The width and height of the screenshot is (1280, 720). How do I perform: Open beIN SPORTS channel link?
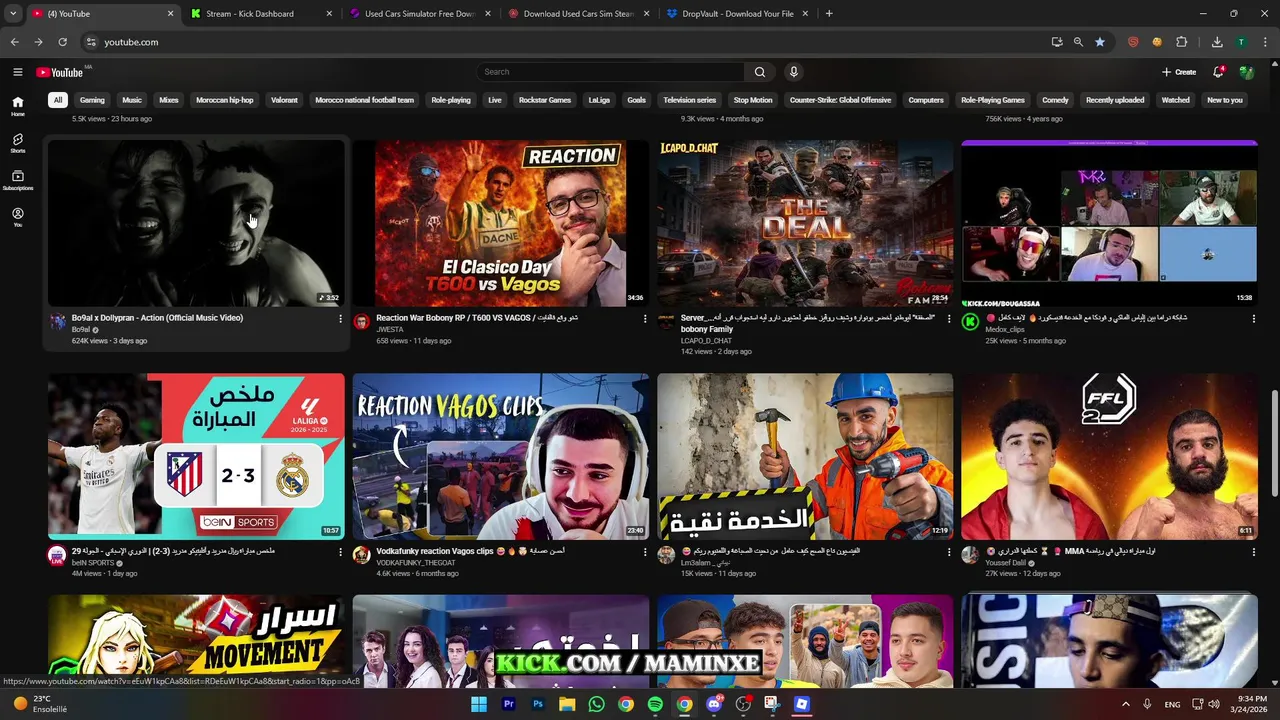[x=93, y=563]
